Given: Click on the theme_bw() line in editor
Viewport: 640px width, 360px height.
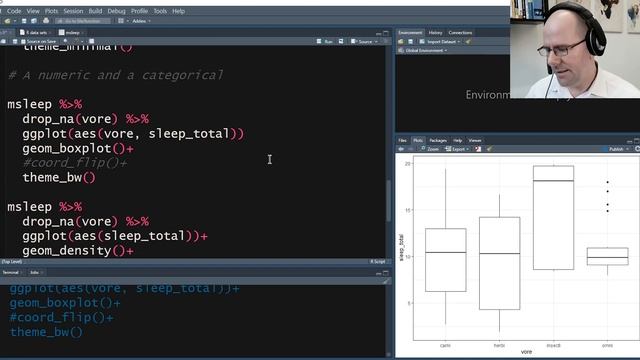Looking at the screenshot, I should click(x=59, y=178).
